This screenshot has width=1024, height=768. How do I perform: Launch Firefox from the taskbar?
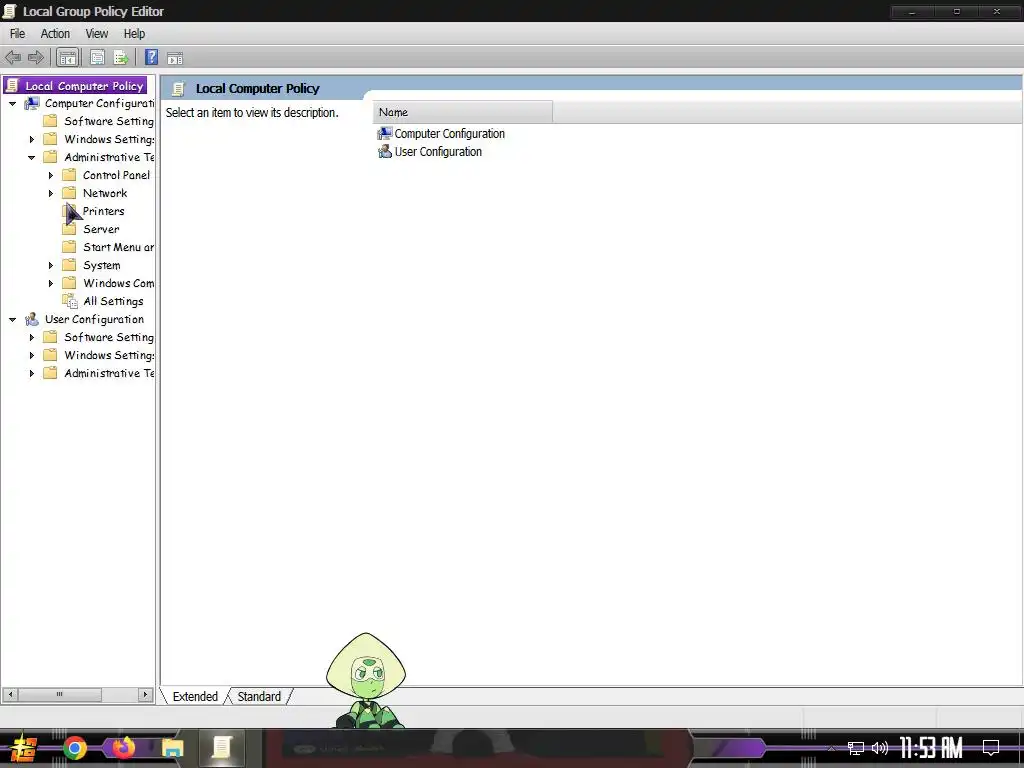coord(123,748)
